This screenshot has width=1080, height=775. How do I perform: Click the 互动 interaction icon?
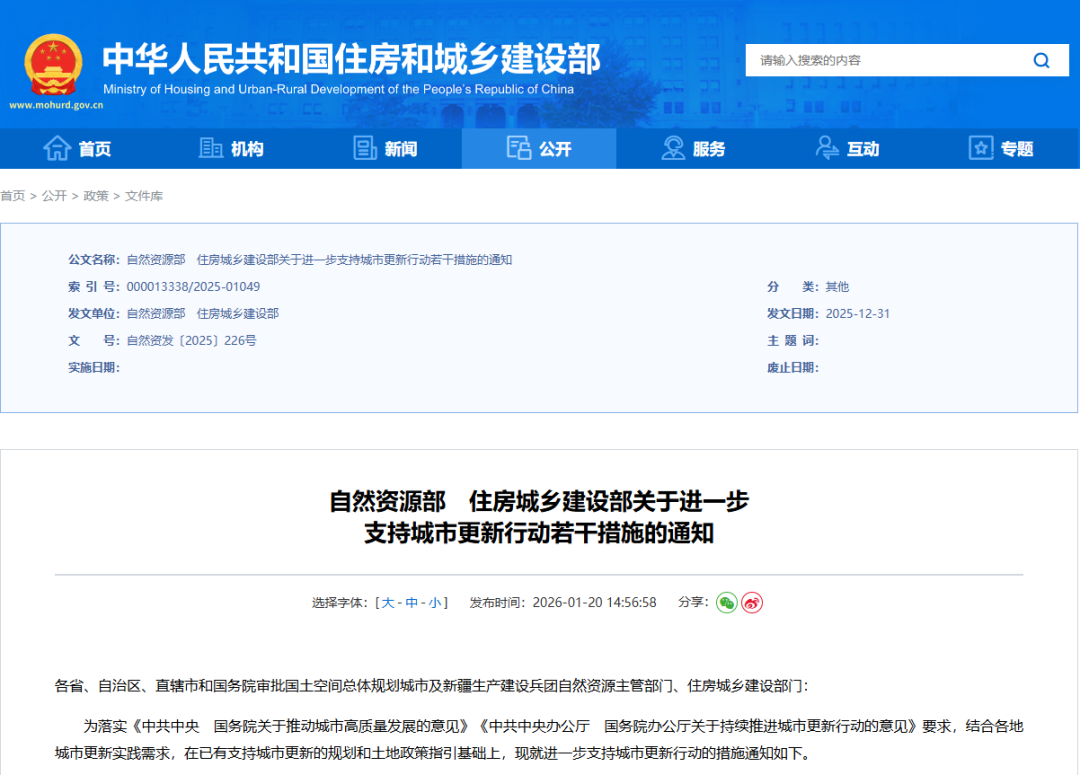[x=827, y=148]
